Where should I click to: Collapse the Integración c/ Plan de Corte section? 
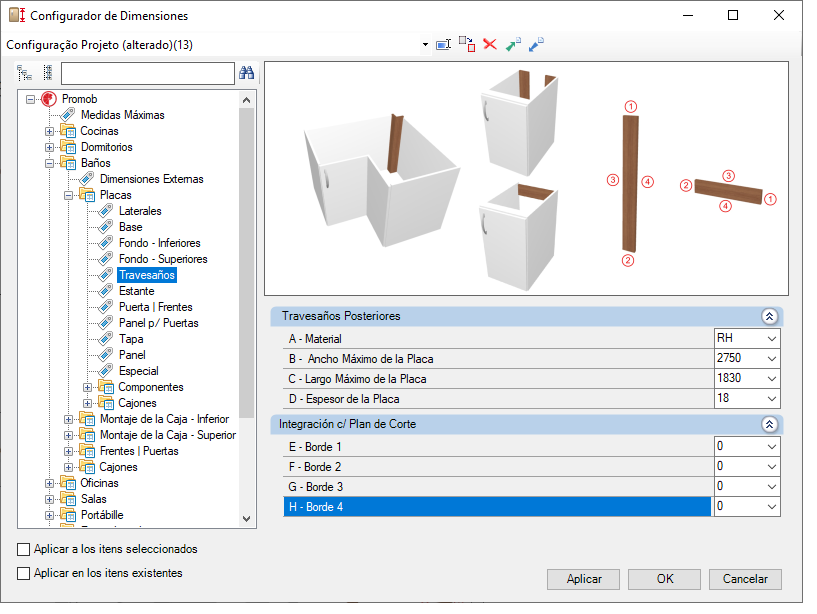[770, 424]
